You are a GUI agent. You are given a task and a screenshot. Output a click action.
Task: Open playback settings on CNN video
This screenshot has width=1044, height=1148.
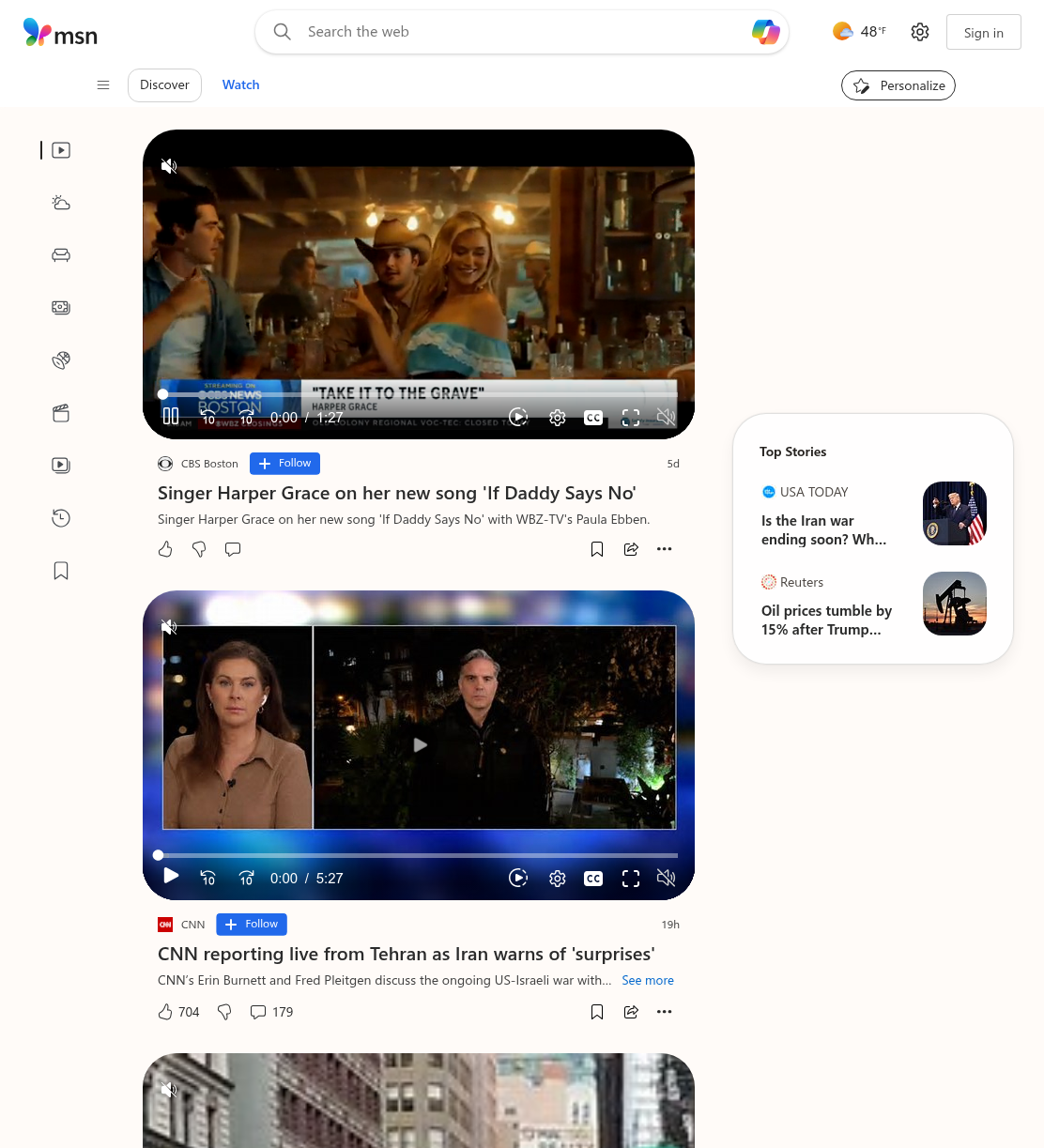[558, 879]
